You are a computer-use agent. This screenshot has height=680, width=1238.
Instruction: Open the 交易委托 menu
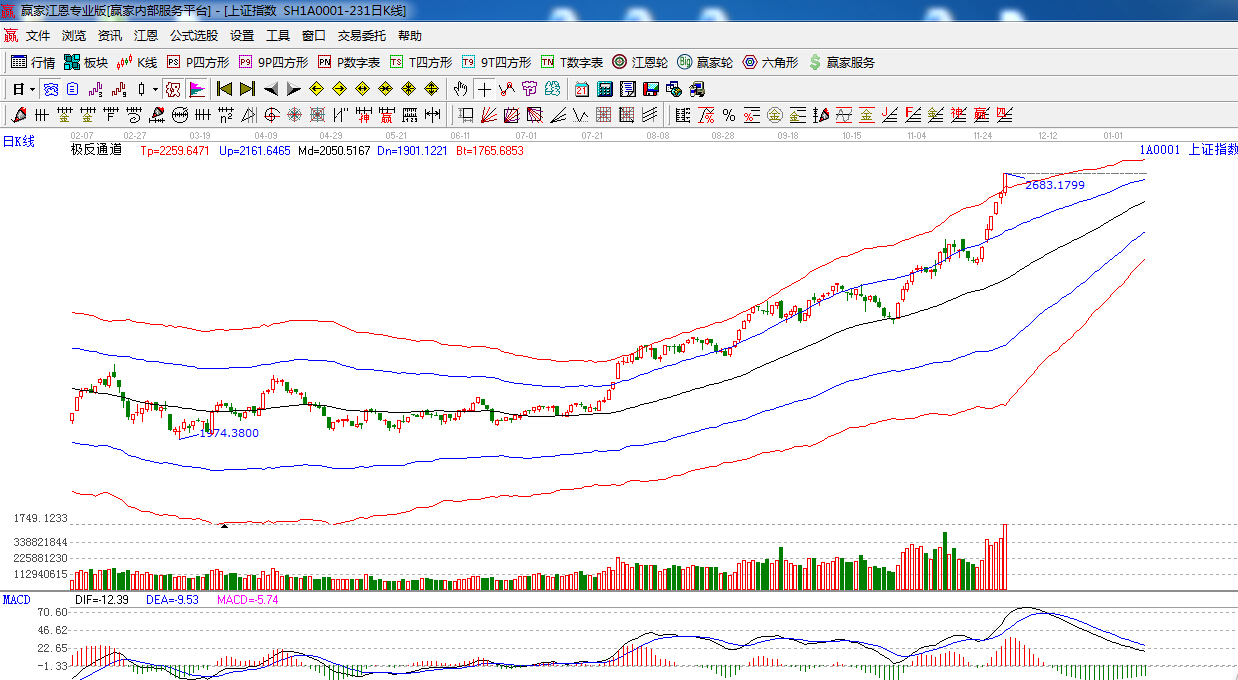(361, 36)
